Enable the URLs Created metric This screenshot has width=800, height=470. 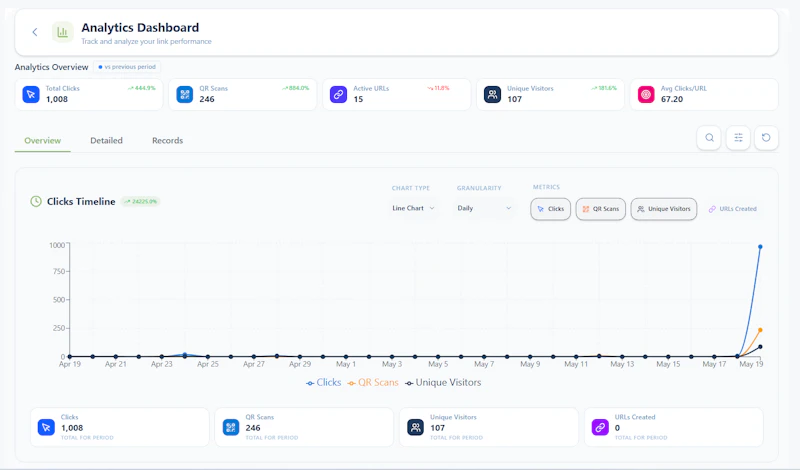pyautogui.click(x=733, y=209)
